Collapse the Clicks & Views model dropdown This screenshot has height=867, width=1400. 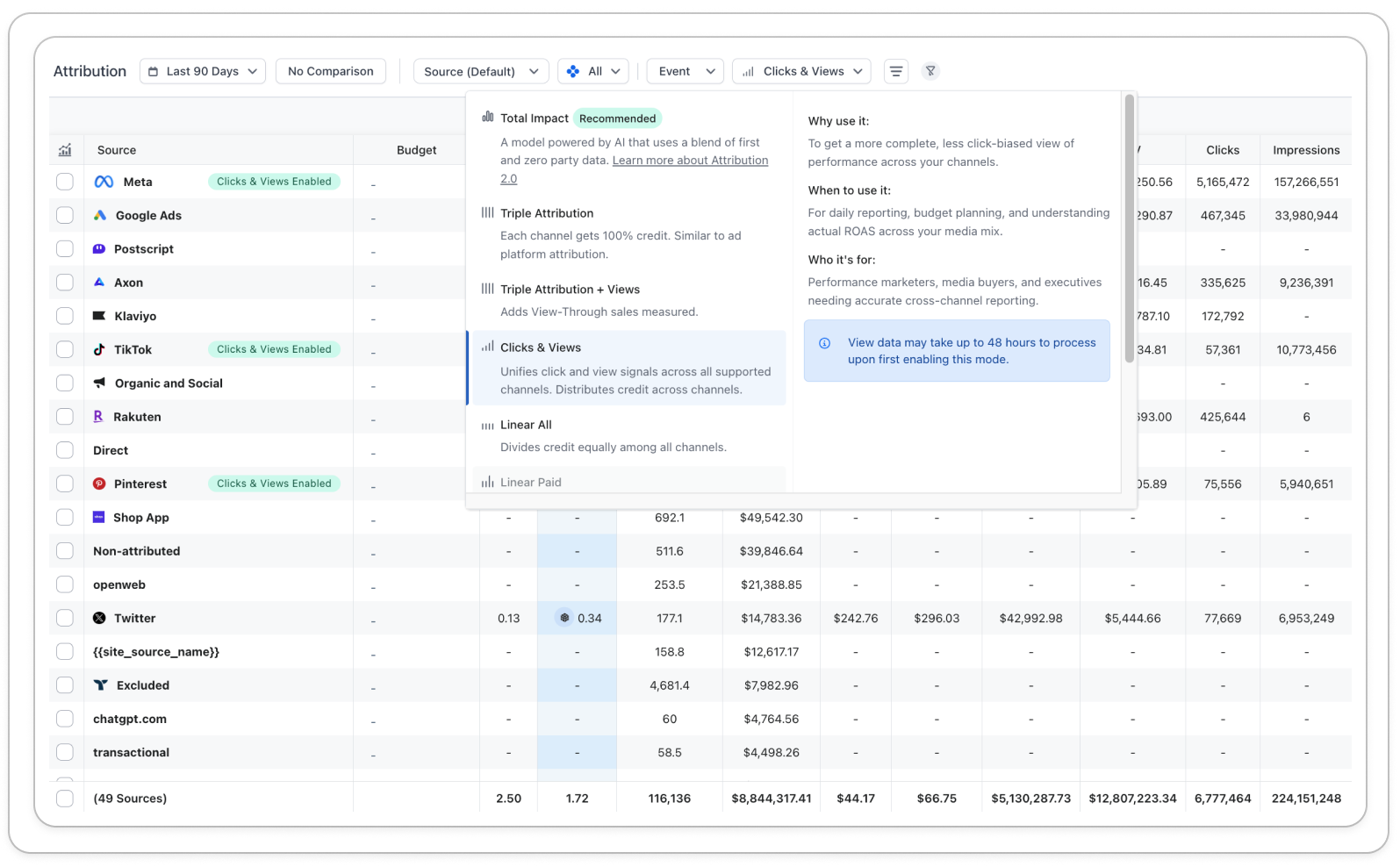801,71
